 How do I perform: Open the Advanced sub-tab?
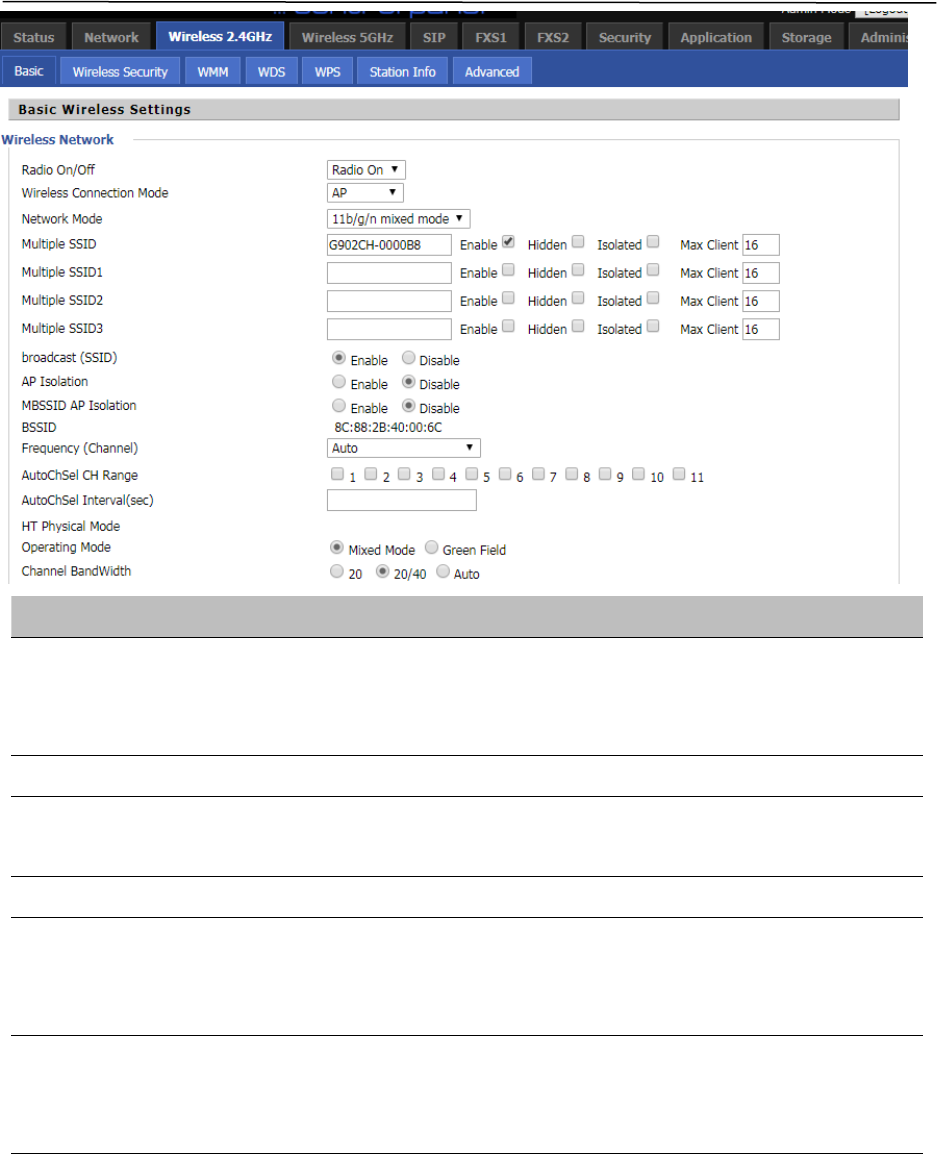[492, 71]
